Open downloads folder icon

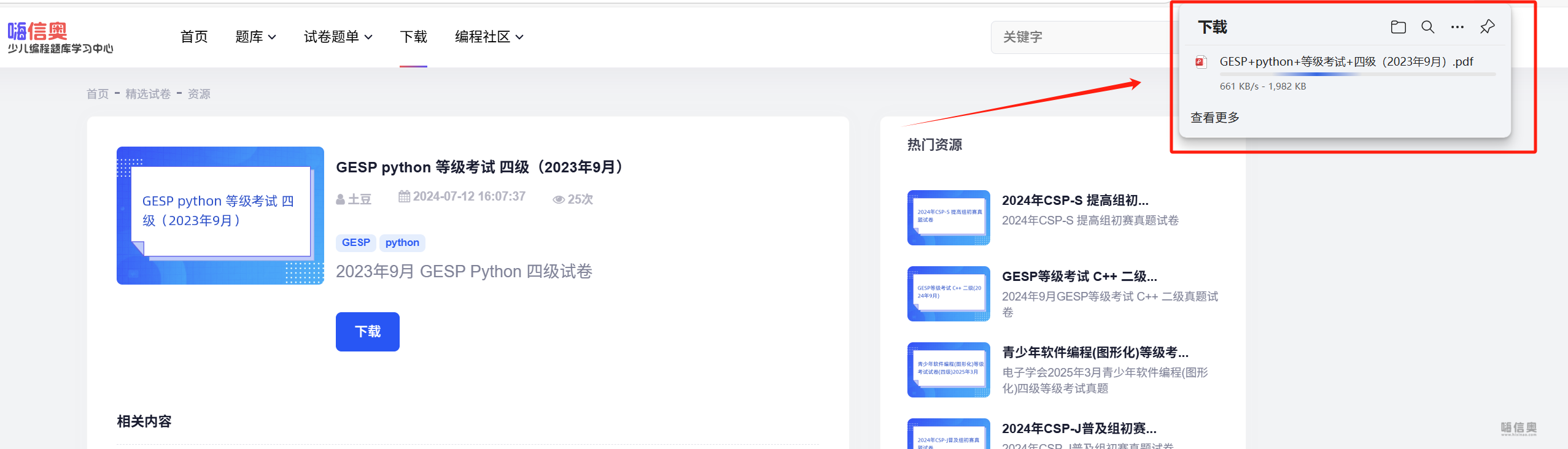pos(1398,27)
